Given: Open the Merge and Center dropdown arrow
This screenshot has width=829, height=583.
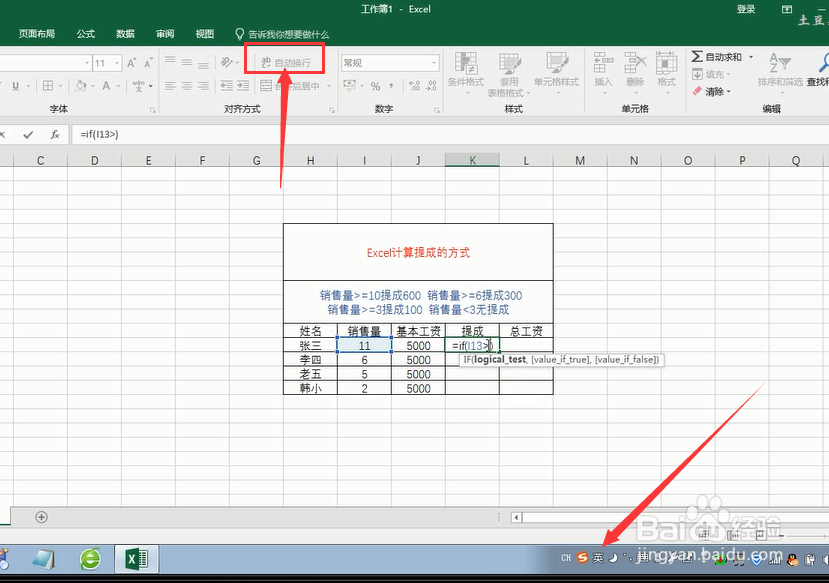Looking at the screenshot, I should [x=329, y=86].
